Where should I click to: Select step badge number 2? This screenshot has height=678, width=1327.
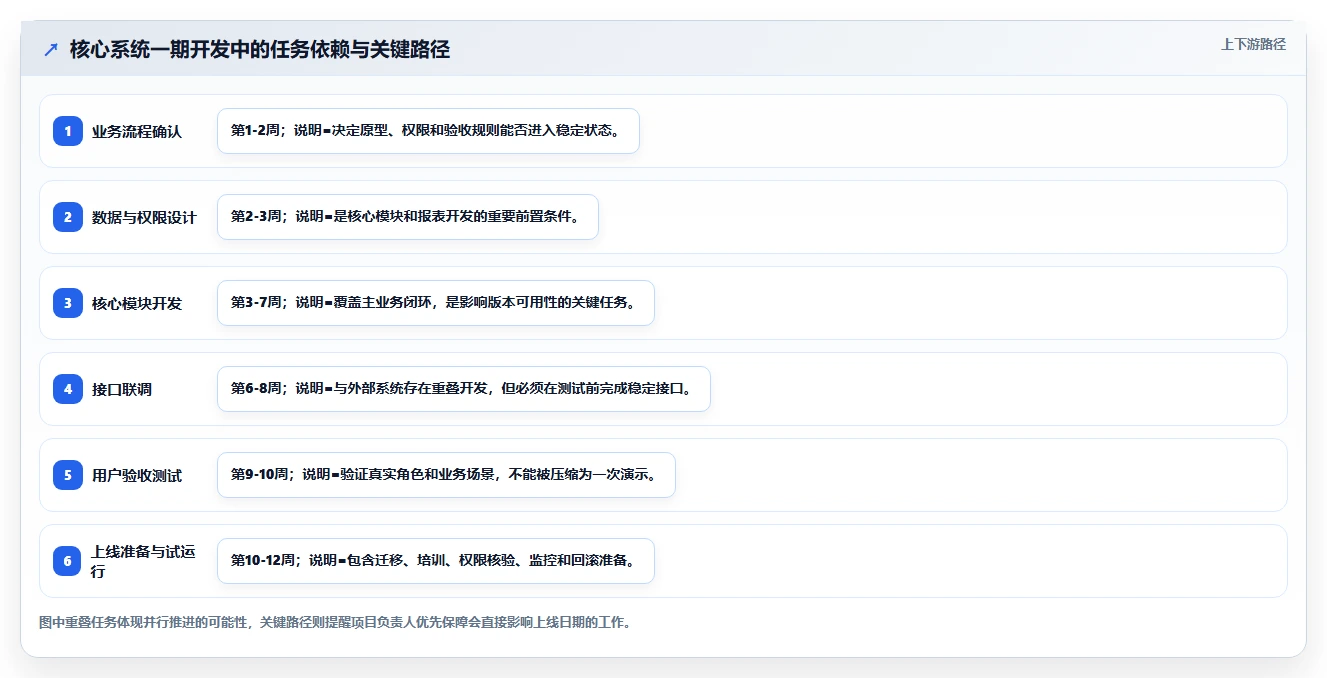68,217
